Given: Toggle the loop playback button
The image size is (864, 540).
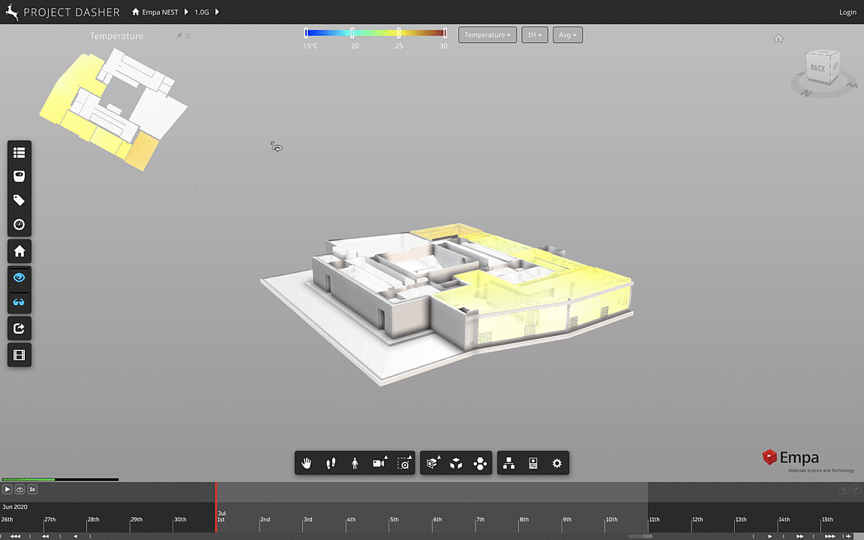Looking at the screenshot, I should click(x=20, y=489).
